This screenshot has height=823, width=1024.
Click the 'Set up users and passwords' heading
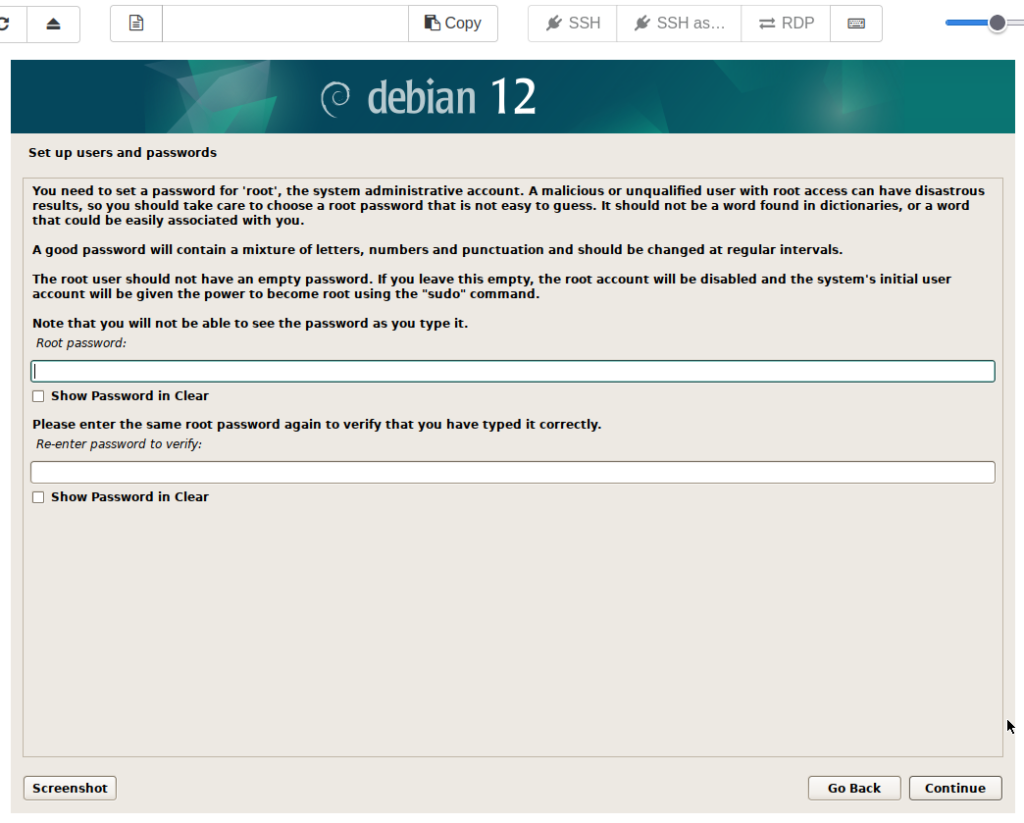(122, 153)
